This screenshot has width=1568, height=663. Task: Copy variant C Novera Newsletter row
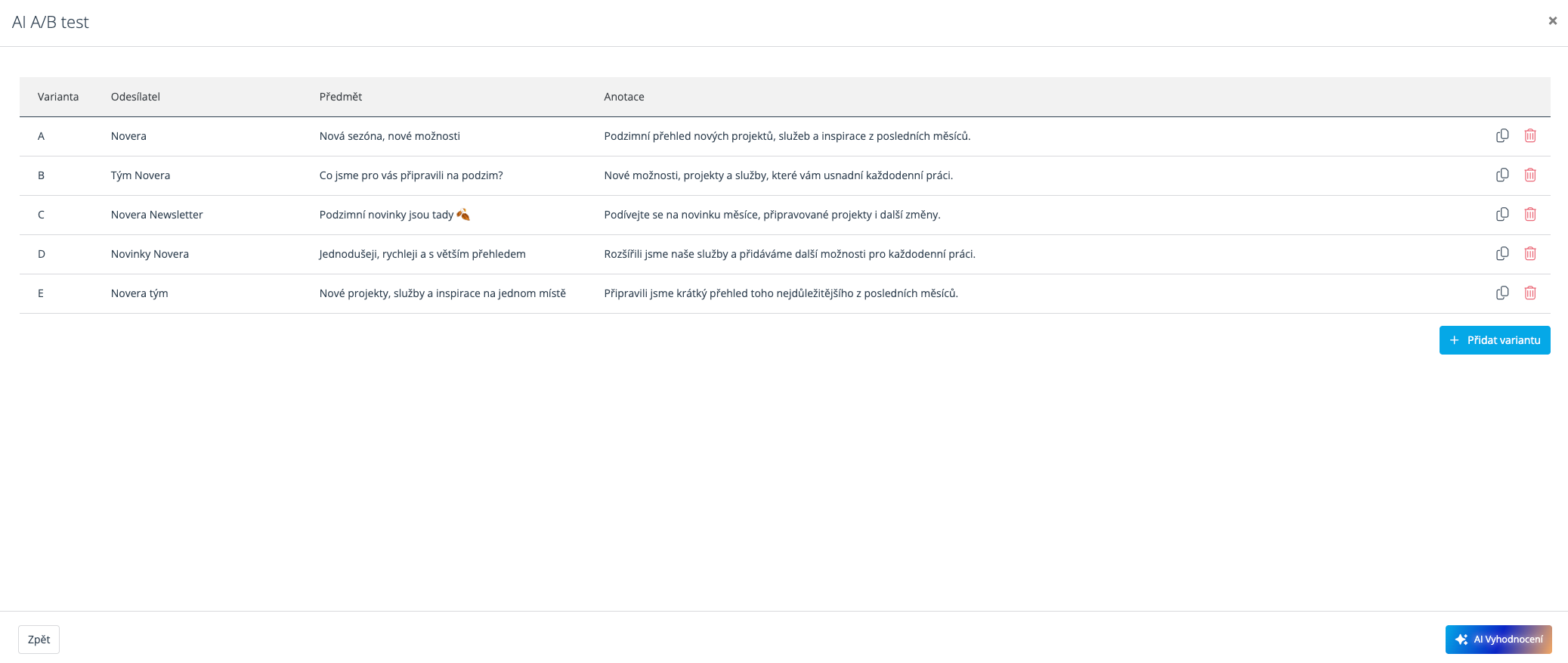pos(1502,215)
